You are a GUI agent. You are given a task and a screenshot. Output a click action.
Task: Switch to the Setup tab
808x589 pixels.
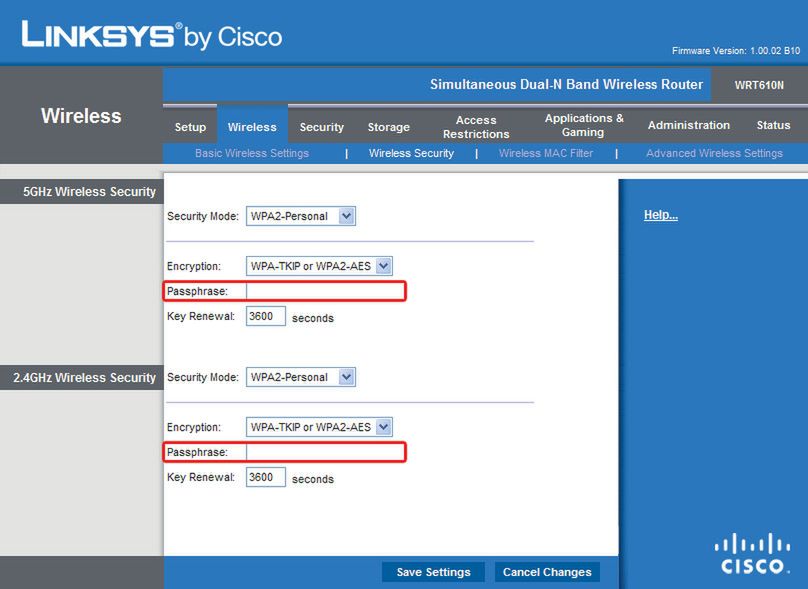pyautogui.click(x=190, y=127)
